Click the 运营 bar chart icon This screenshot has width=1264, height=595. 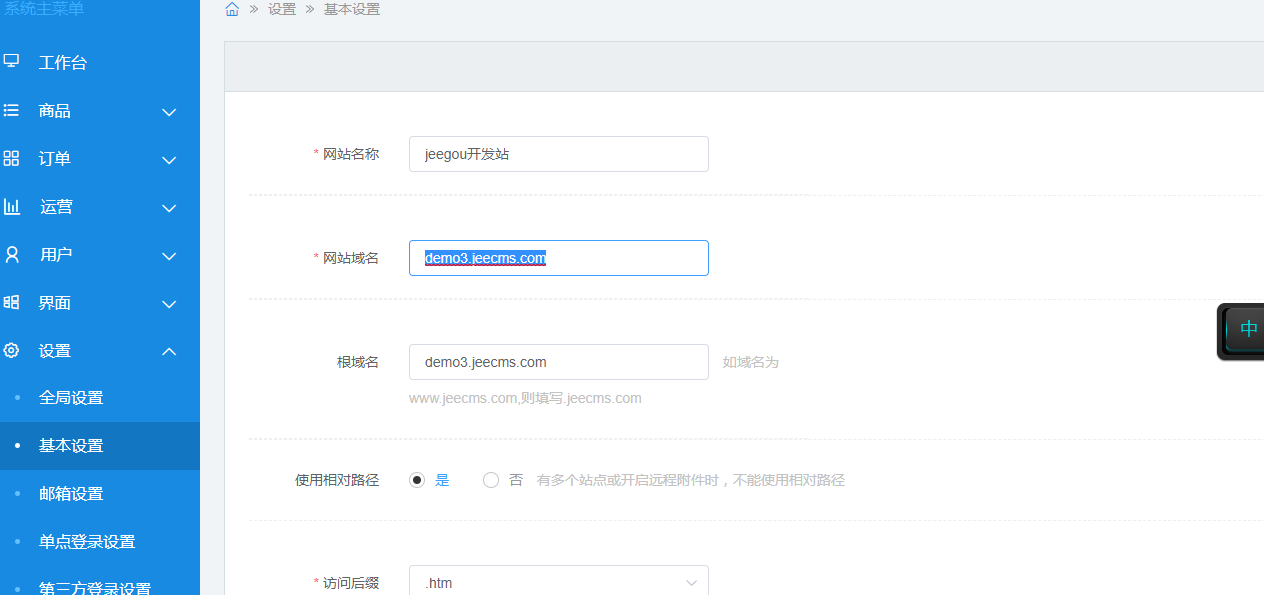(11, 206)
